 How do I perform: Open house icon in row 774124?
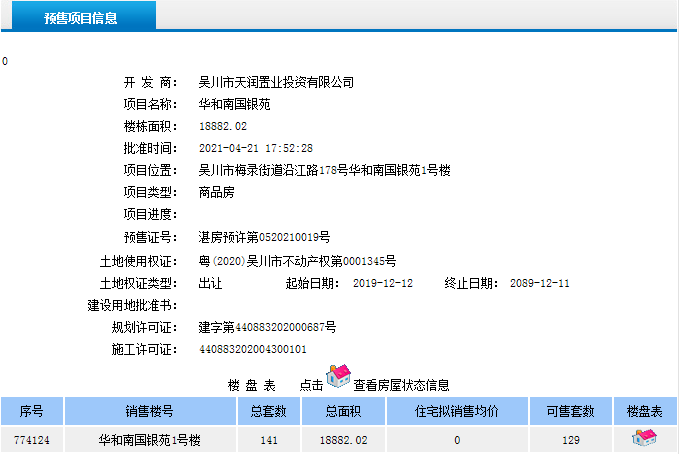tap(644, 438)
